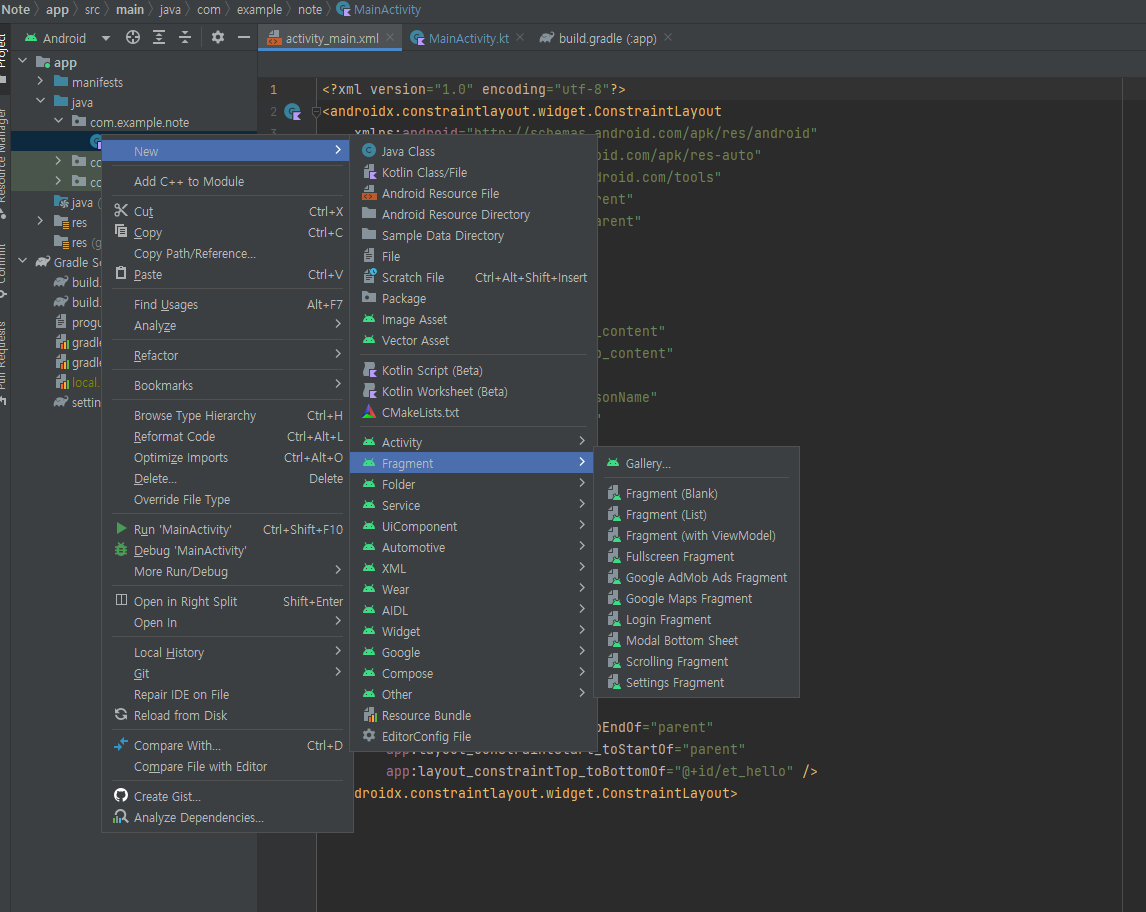Click the gutter class icon on line 2
This screenshot has height=912, width=1146.
(x=292, y=111)
